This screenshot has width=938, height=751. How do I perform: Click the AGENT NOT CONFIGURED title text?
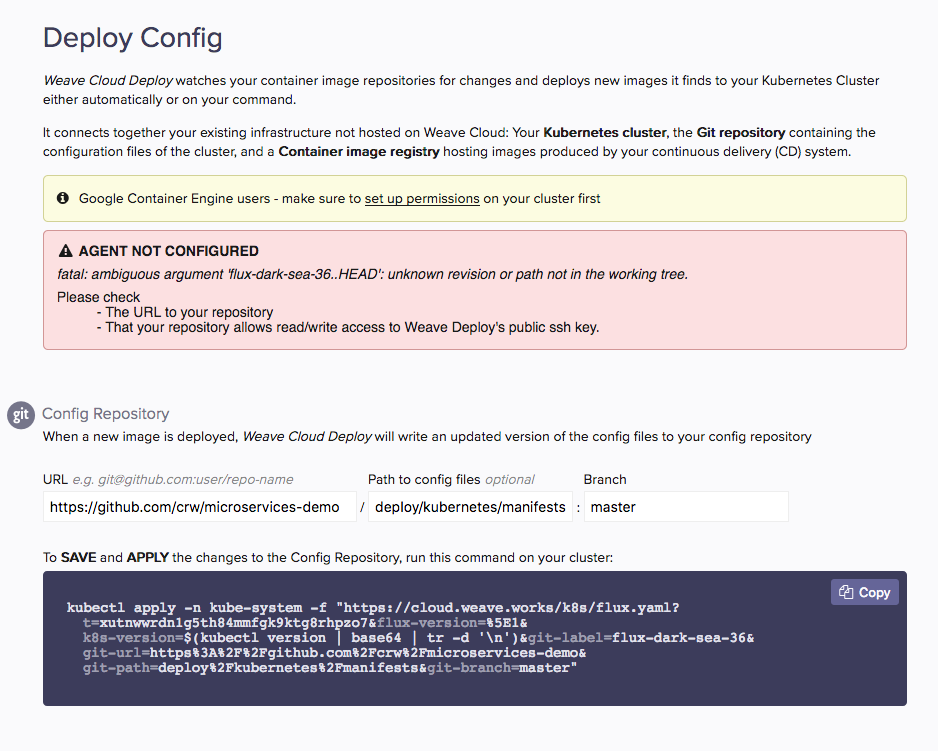click(169, 251)
